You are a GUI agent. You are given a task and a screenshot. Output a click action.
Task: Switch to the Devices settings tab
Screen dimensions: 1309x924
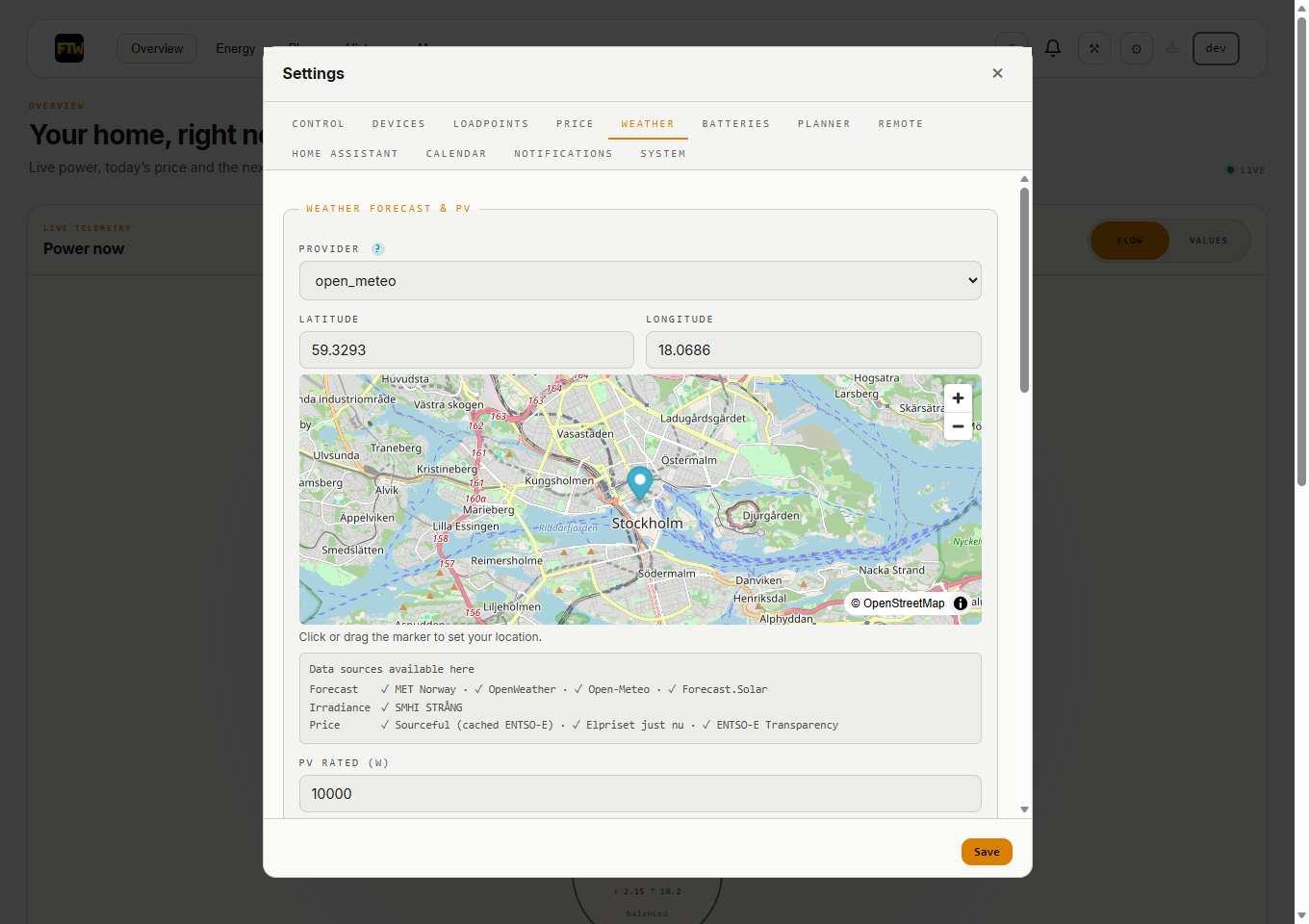tap(398, 124)
